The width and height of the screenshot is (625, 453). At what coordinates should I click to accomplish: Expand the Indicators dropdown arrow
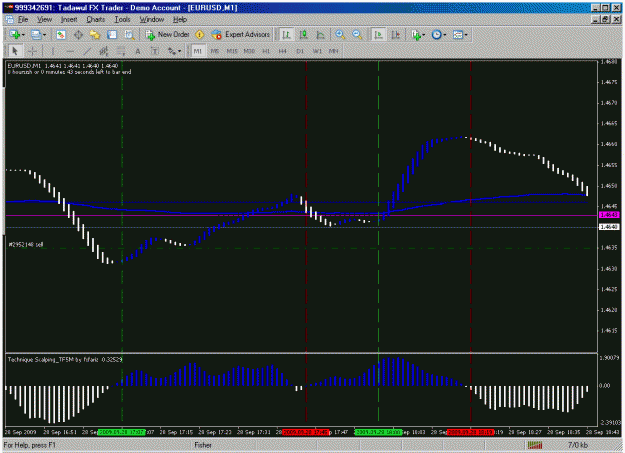[424, 35]
